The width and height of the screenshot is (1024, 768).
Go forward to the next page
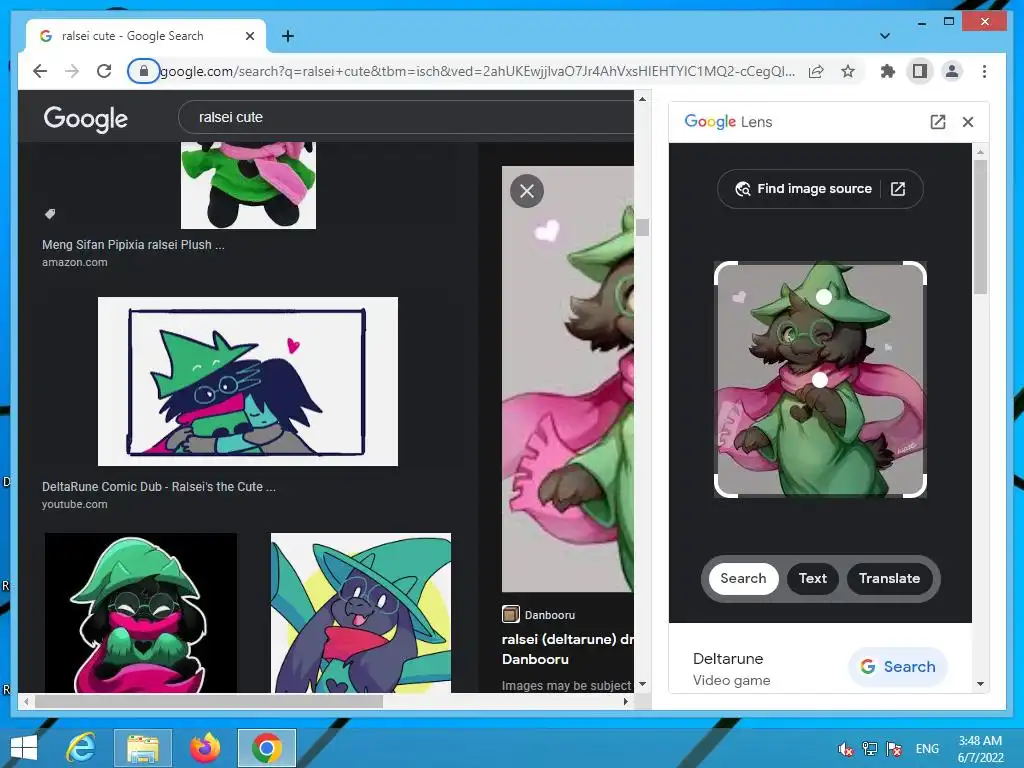pos(72,71)
